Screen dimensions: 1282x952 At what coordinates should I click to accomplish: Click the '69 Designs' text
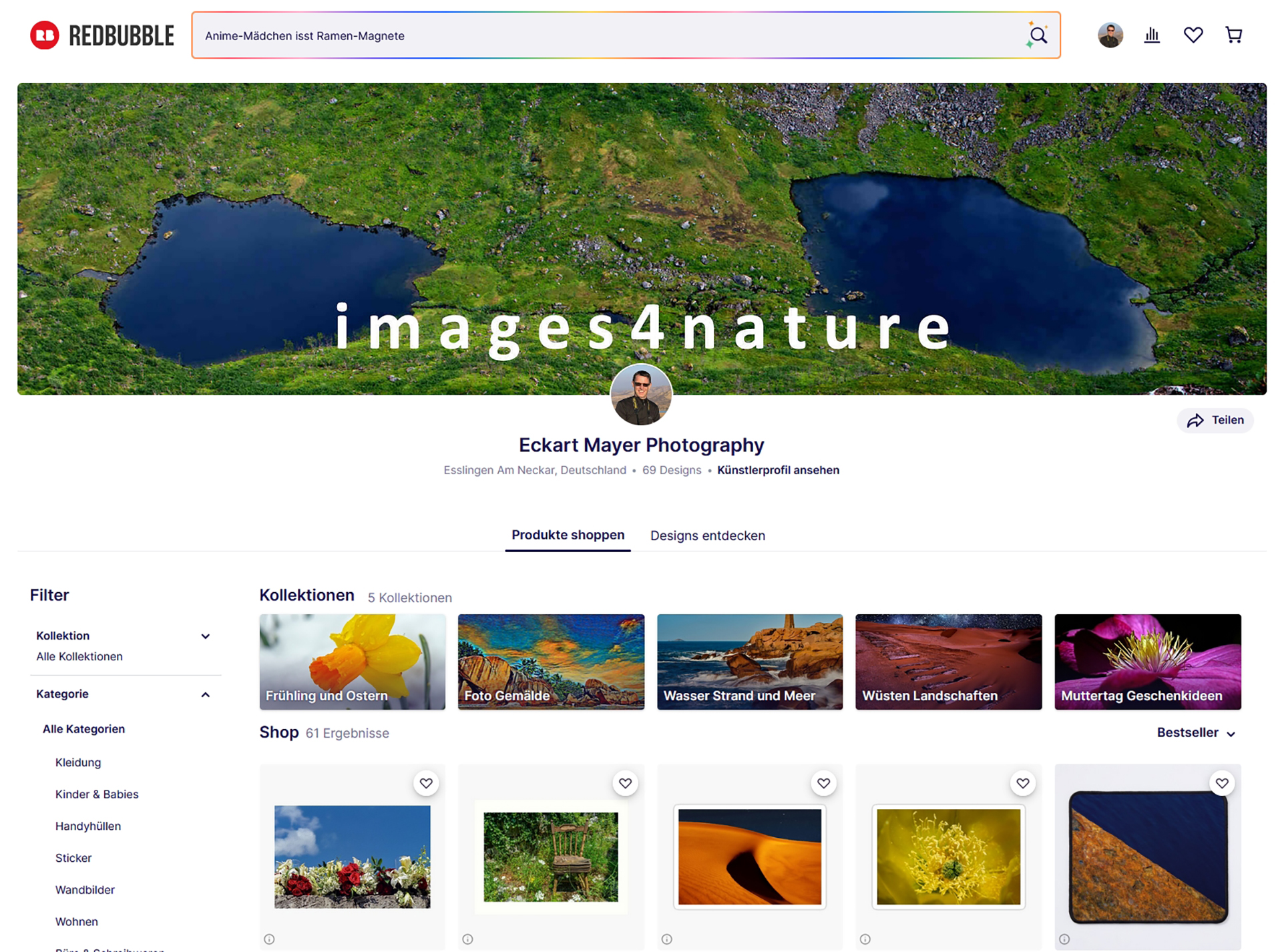(672, 470)
